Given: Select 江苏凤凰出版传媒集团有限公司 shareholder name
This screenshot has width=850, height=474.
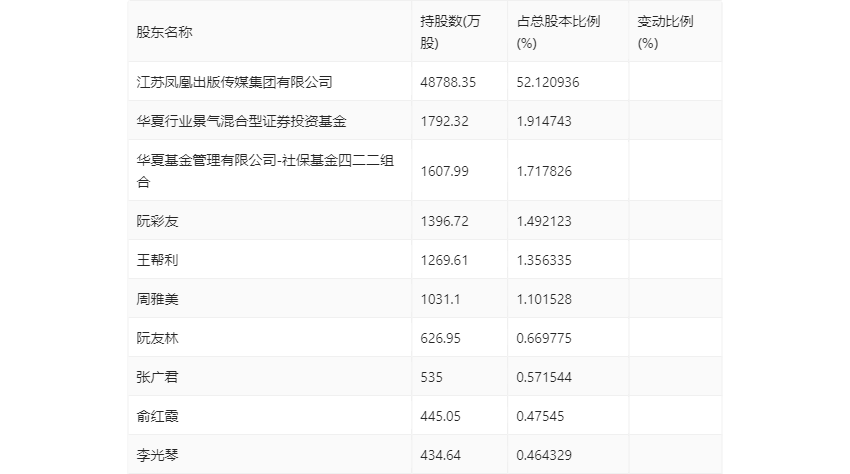Looking at the screenshot, I should pos(234,82).
